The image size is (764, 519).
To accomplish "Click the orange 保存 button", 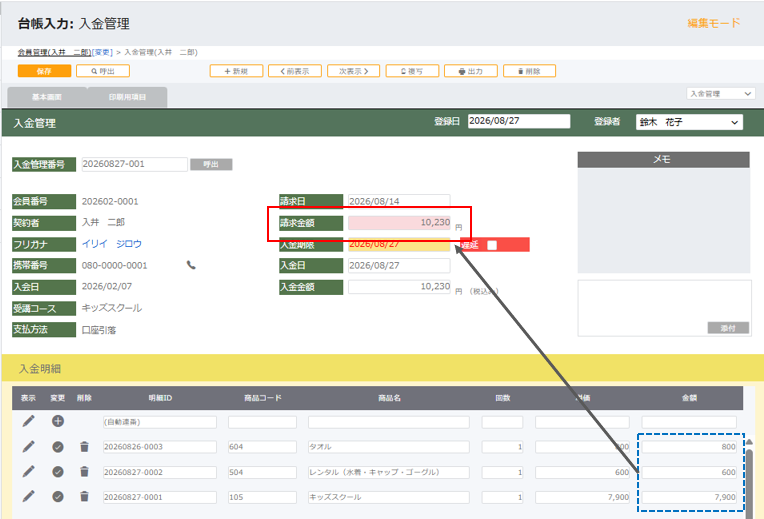I will point(44,71).
